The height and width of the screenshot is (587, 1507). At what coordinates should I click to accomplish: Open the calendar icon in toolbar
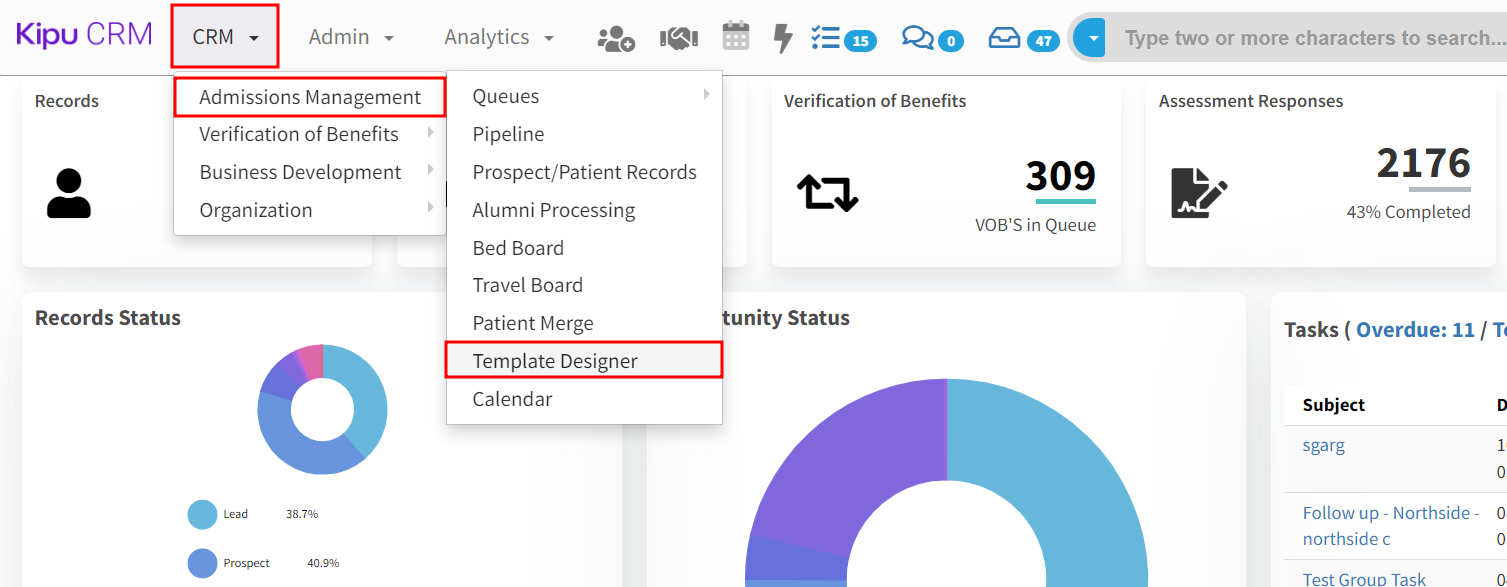click(736, 37)
